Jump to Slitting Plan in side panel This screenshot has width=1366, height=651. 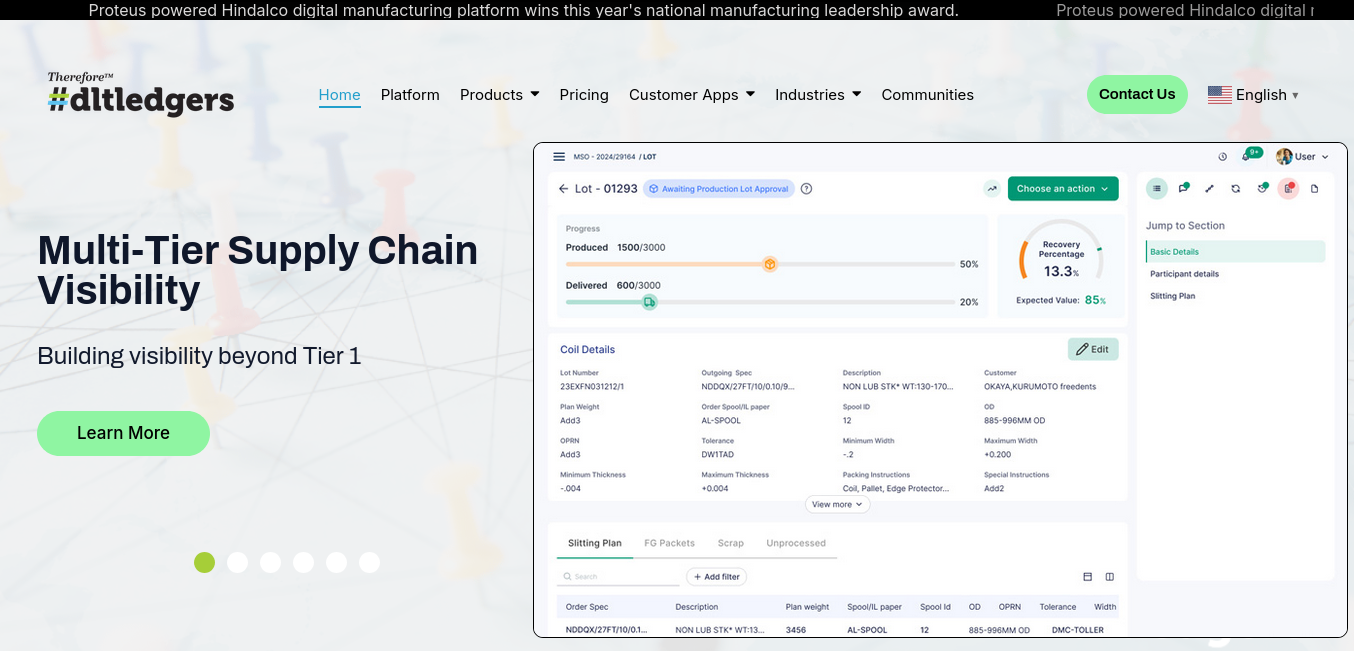pos(1172,296)
